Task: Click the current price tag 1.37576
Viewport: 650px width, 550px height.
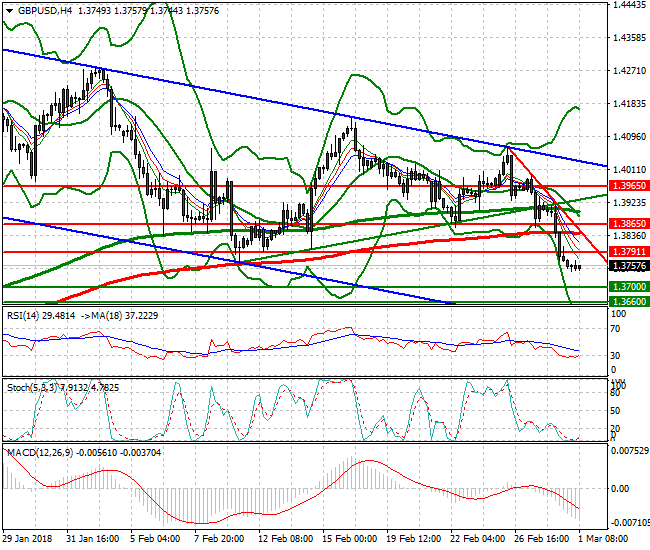Action: [627, 266]
